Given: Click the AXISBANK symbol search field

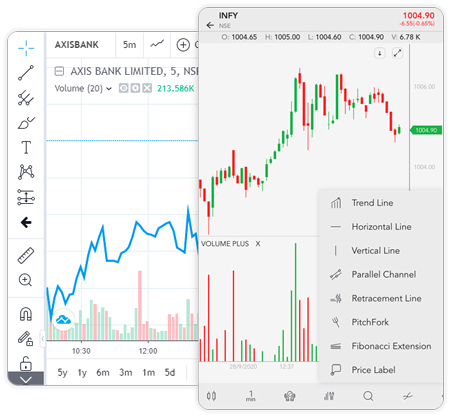Looking at the screenshot, I should 77,45.
